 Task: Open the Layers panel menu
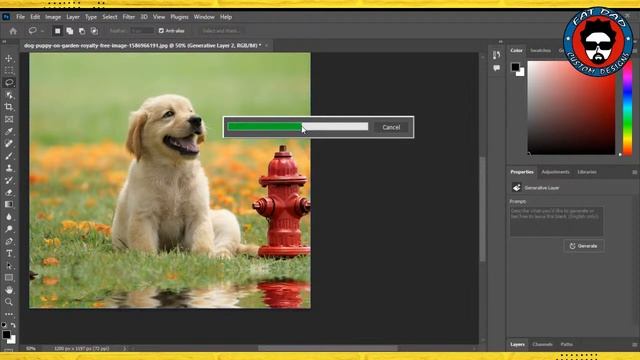pyautogui.click(x=634, y=344)
